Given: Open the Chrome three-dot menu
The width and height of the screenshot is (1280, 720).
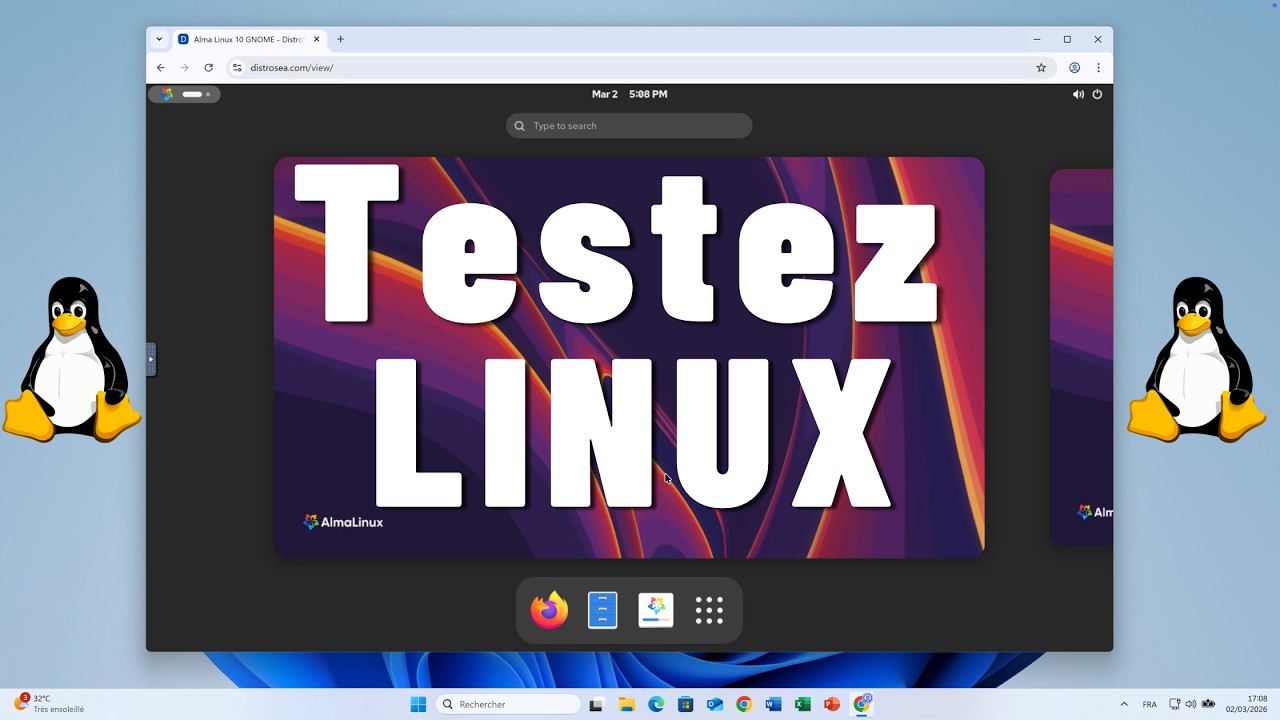Looking at the screenshot, I should tap(1098, 68).
